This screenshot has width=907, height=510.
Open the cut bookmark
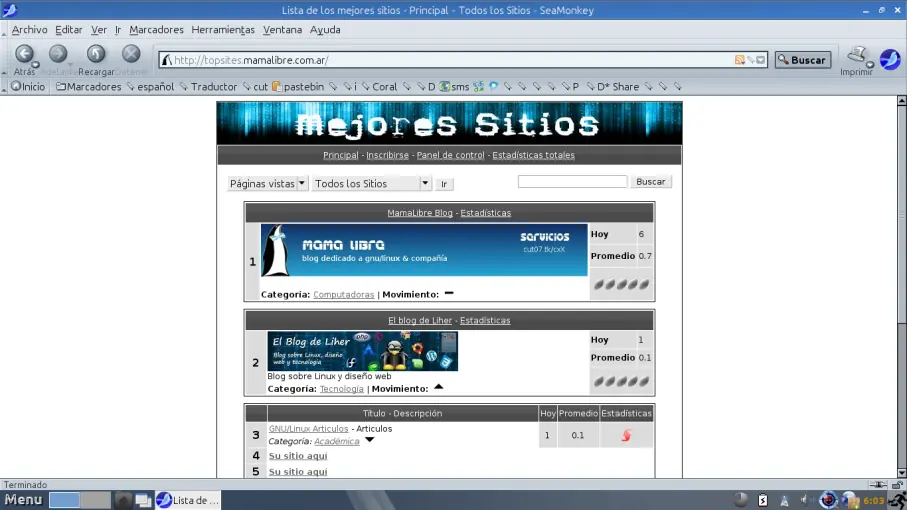tap(255, 87)
